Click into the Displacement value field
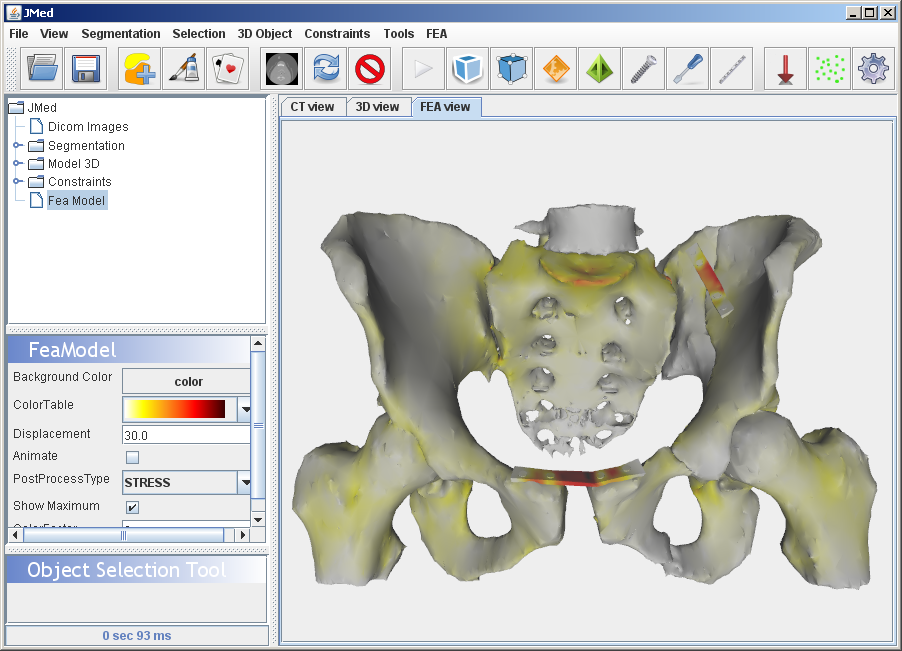Screen dimensions: 902x651 point(185,435)
